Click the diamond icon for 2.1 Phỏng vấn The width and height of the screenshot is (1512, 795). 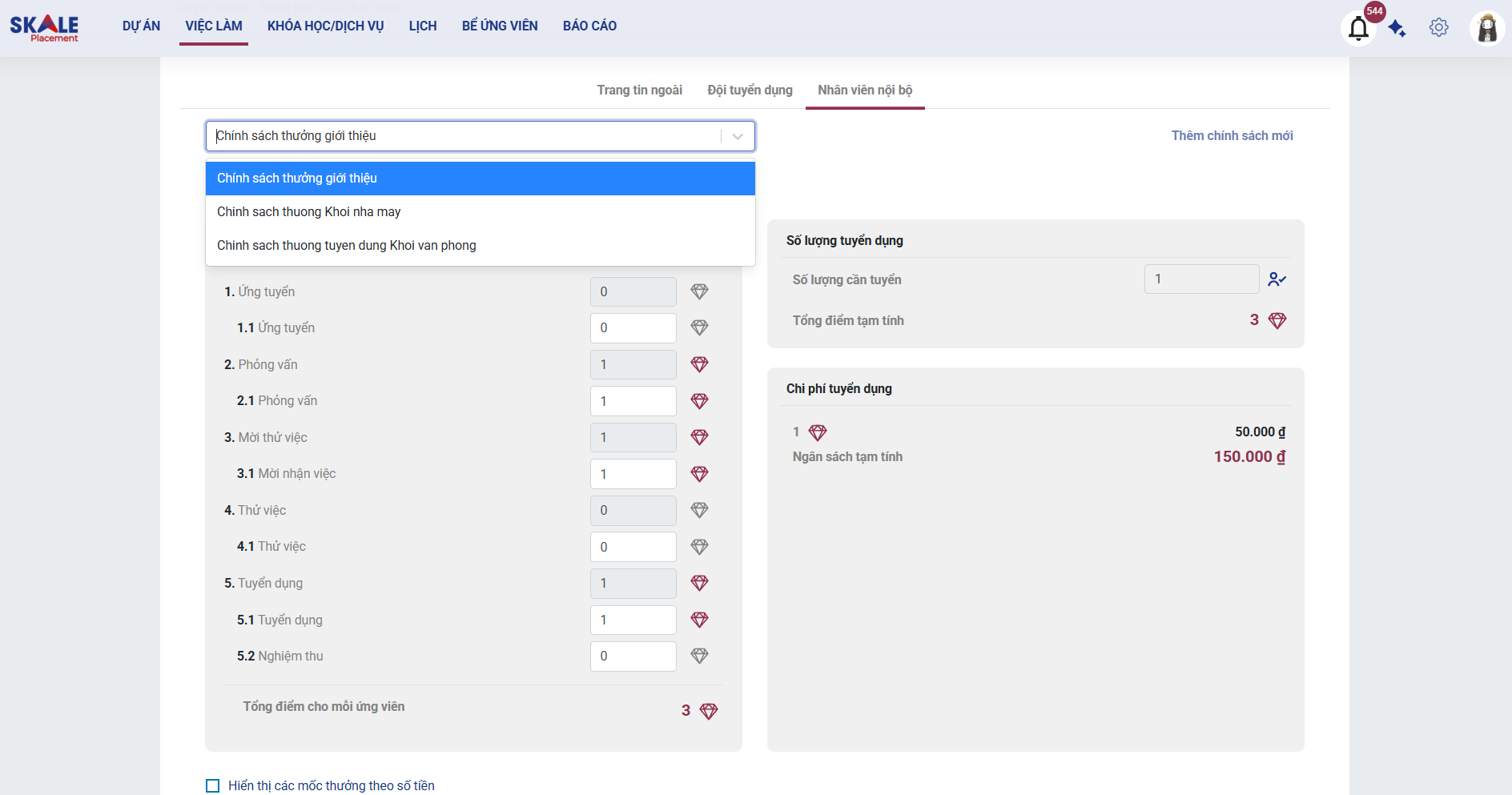[x=699, y=401]
